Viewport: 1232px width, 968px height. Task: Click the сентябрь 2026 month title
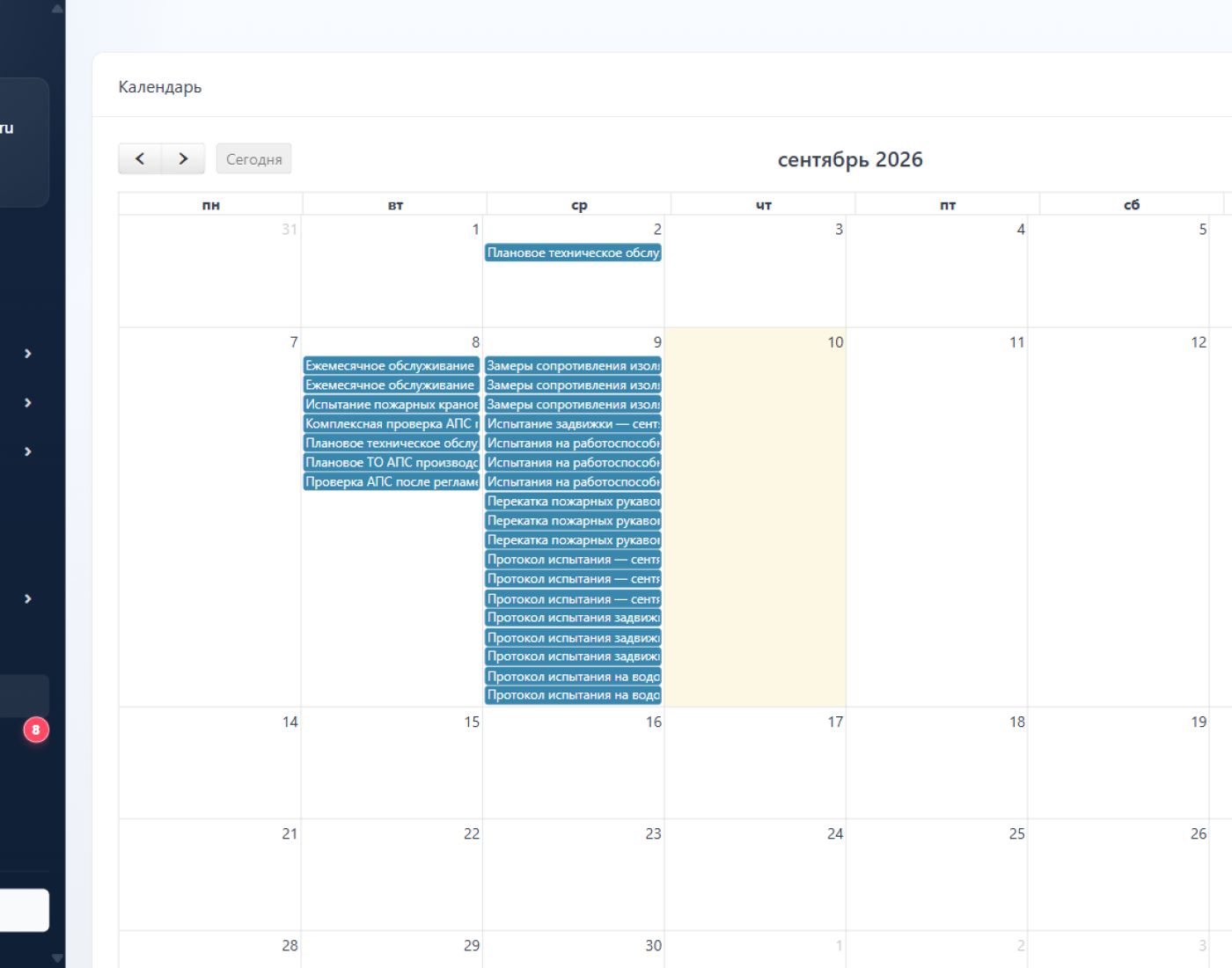click(x=850, y=159)
